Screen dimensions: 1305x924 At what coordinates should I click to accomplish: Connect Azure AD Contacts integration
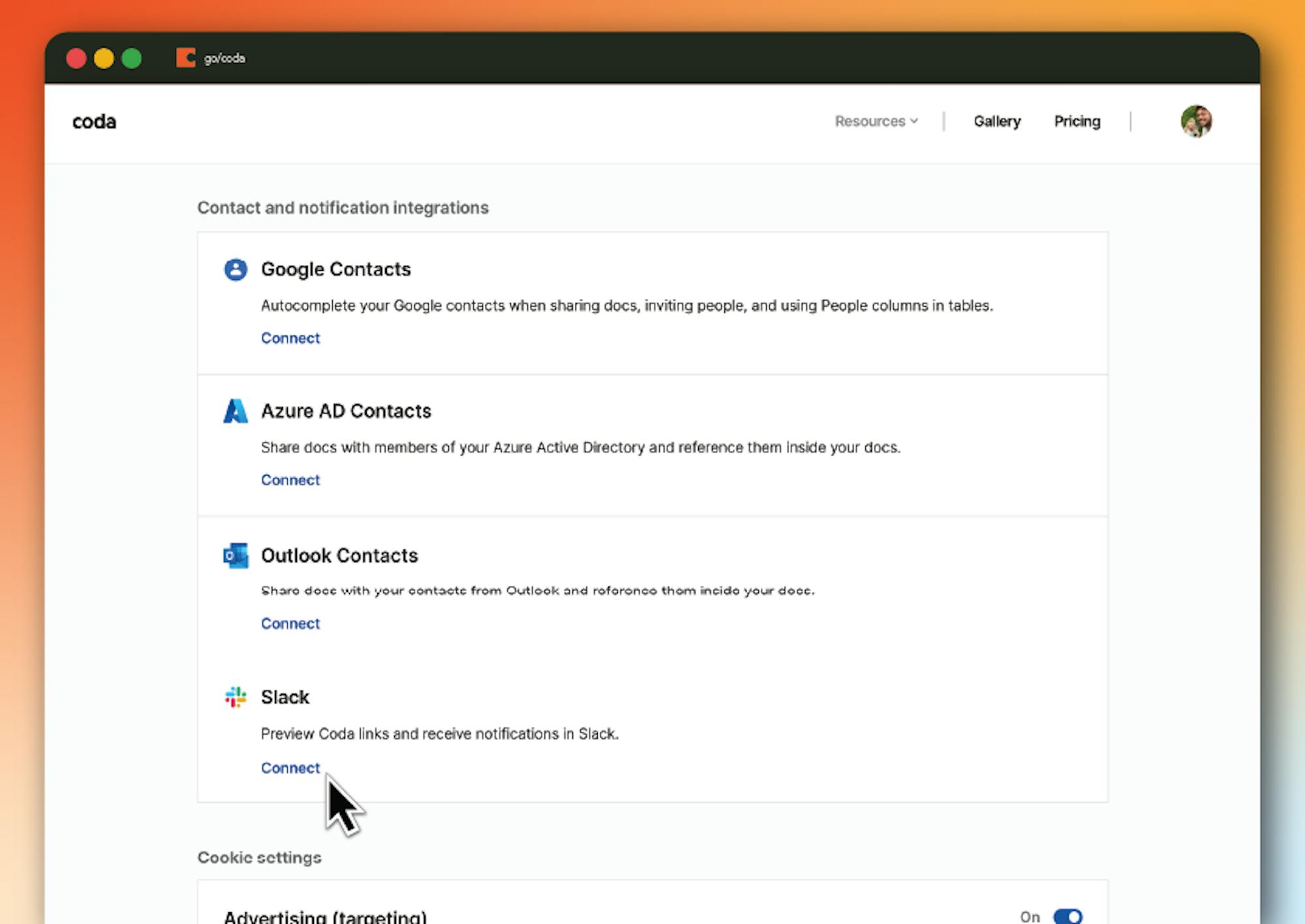[290, 480]
